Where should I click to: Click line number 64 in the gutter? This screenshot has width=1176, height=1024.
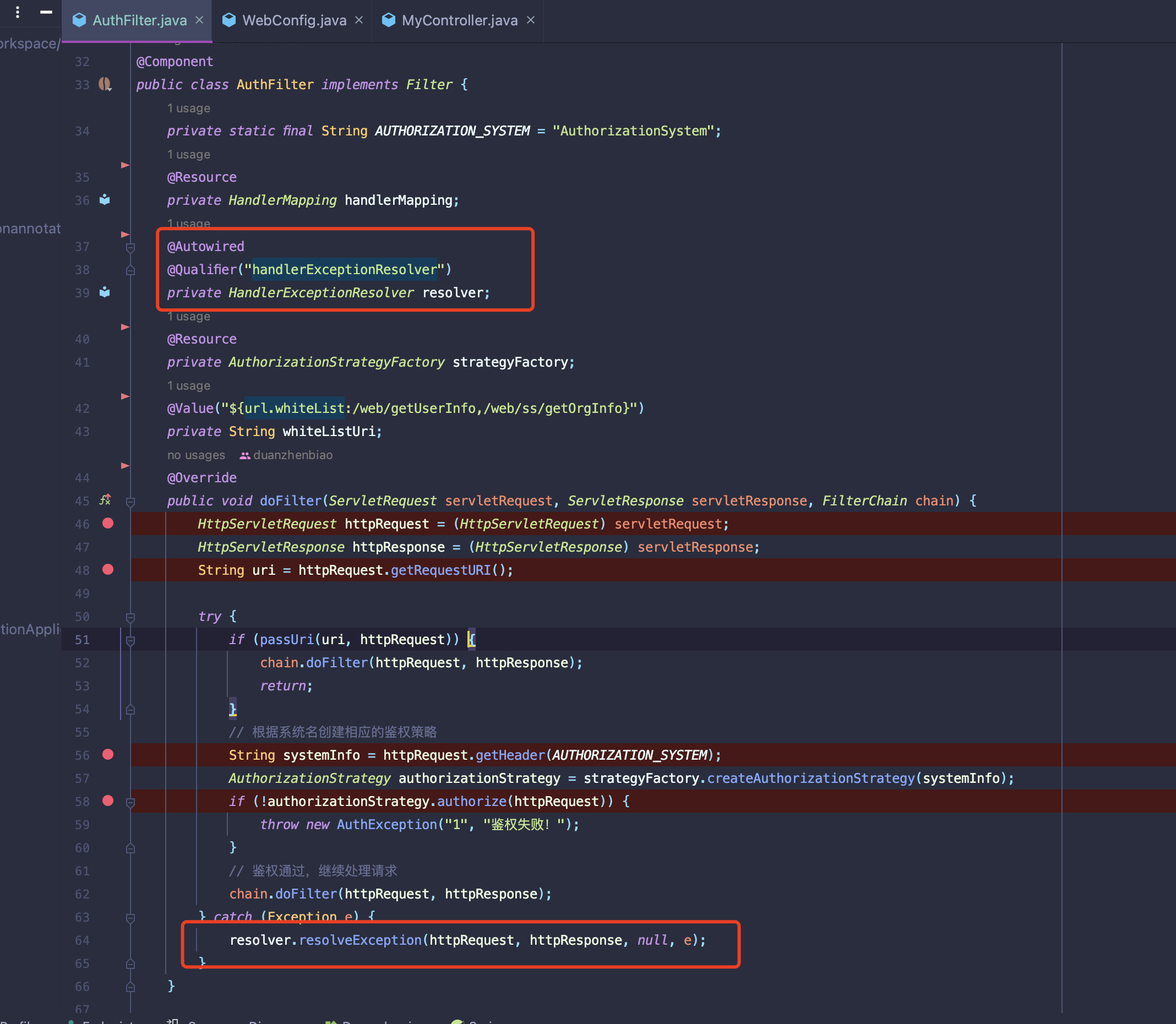82,940
